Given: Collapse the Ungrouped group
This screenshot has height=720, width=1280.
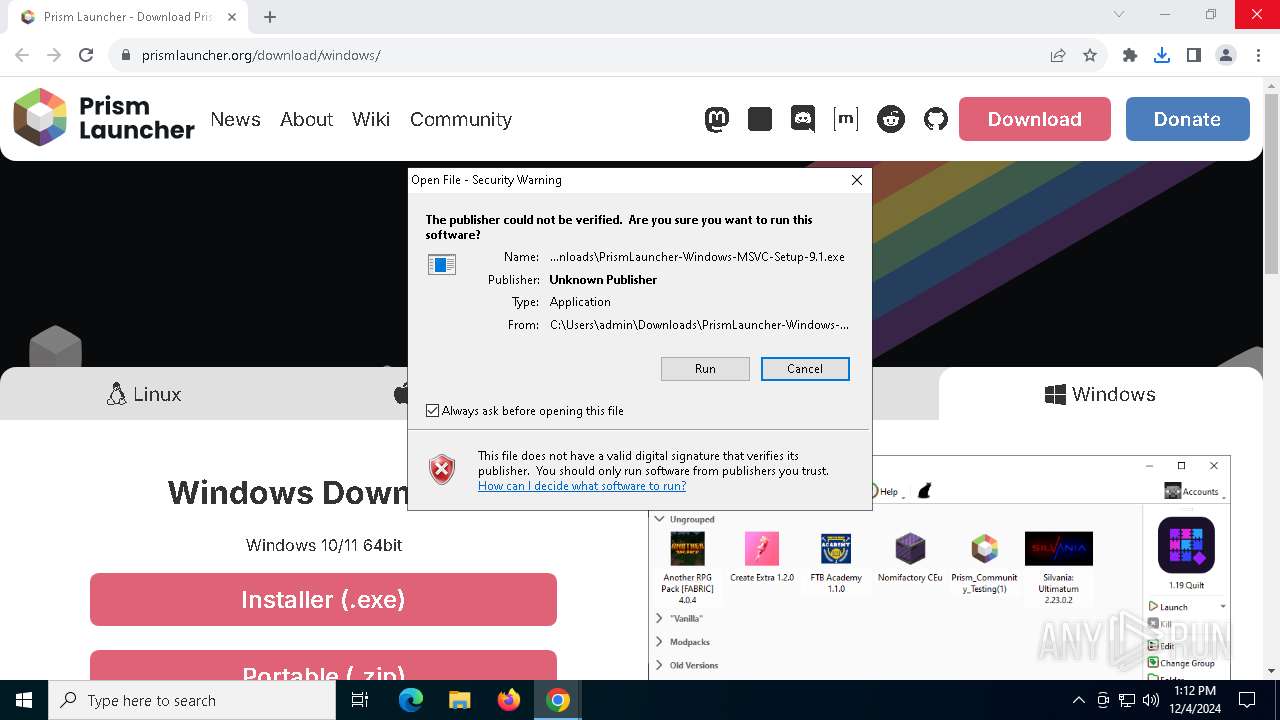Looking at the screenshot, I should click(x=659, y=519).
